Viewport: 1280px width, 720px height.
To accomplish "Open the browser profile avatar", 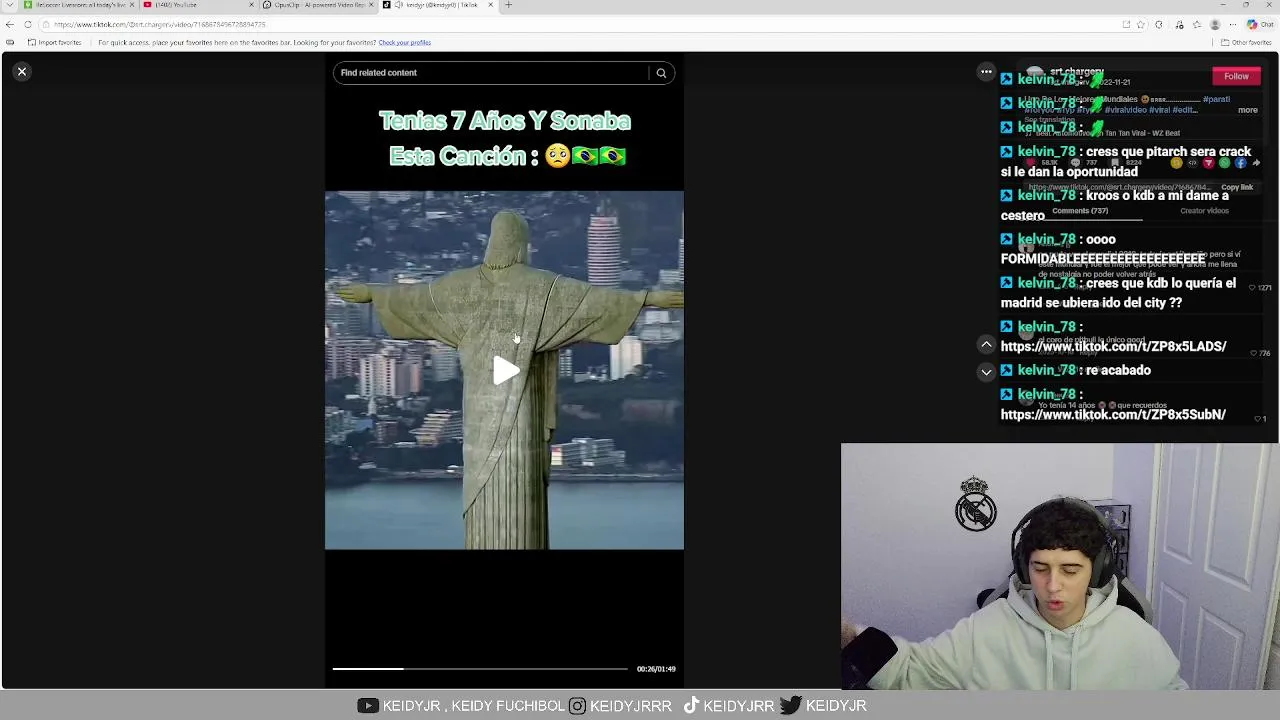I will point(1215,24).
